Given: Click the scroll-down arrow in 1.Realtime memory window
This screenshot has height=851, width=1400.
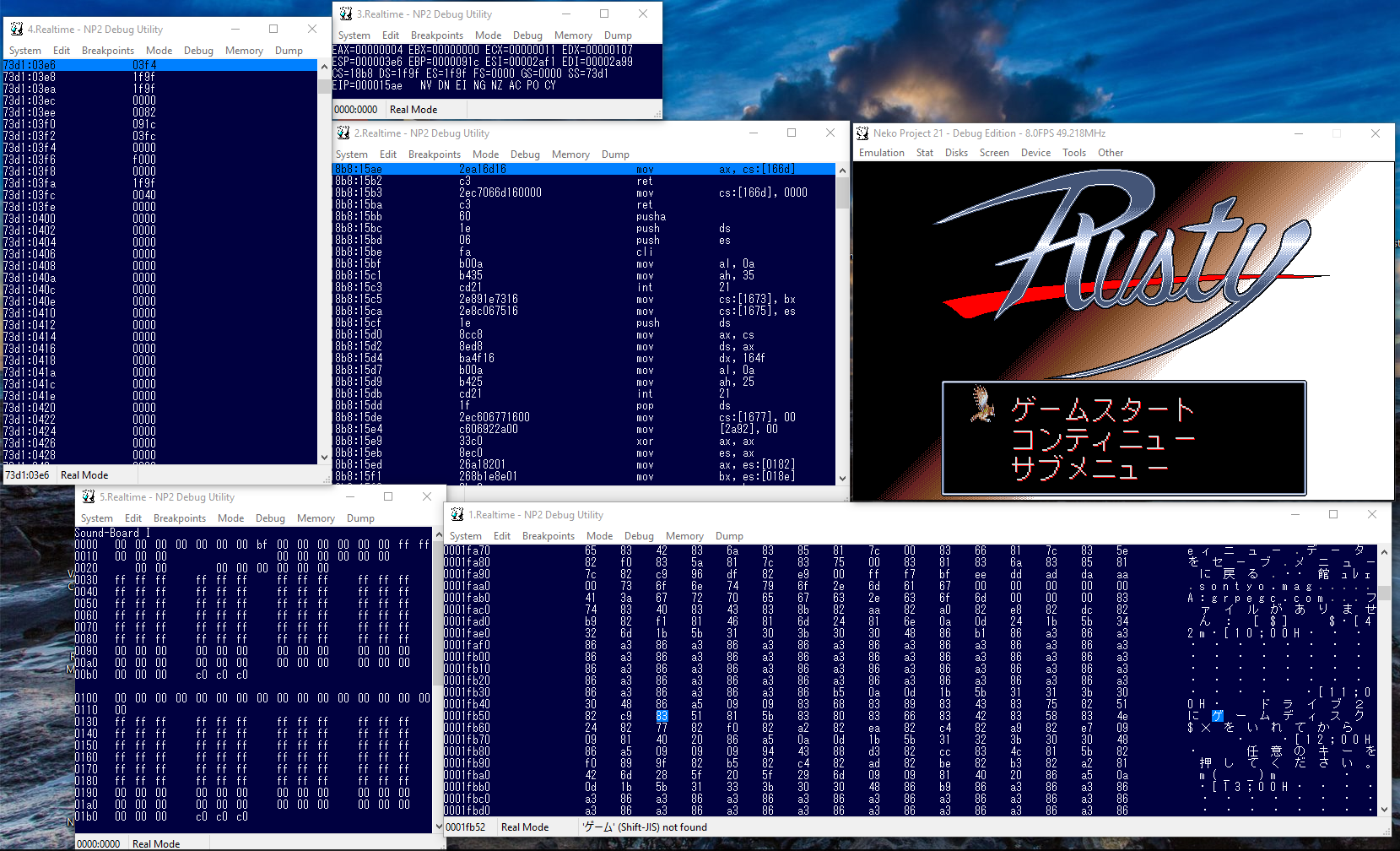Looking at the screenshot, I should pos(1384,810).
